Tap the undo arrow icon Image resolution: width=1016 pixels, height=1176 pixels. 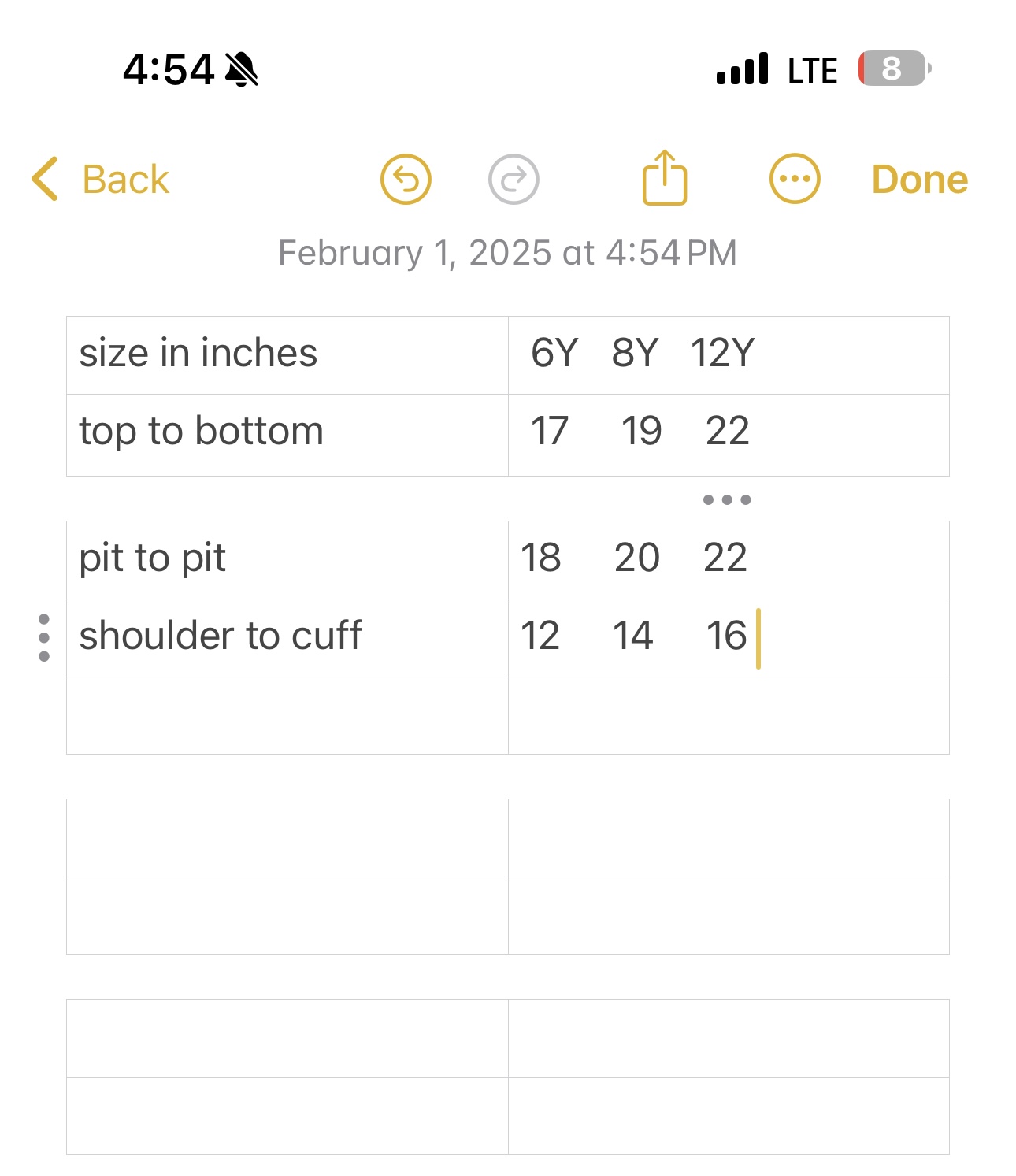coord(406,180)
